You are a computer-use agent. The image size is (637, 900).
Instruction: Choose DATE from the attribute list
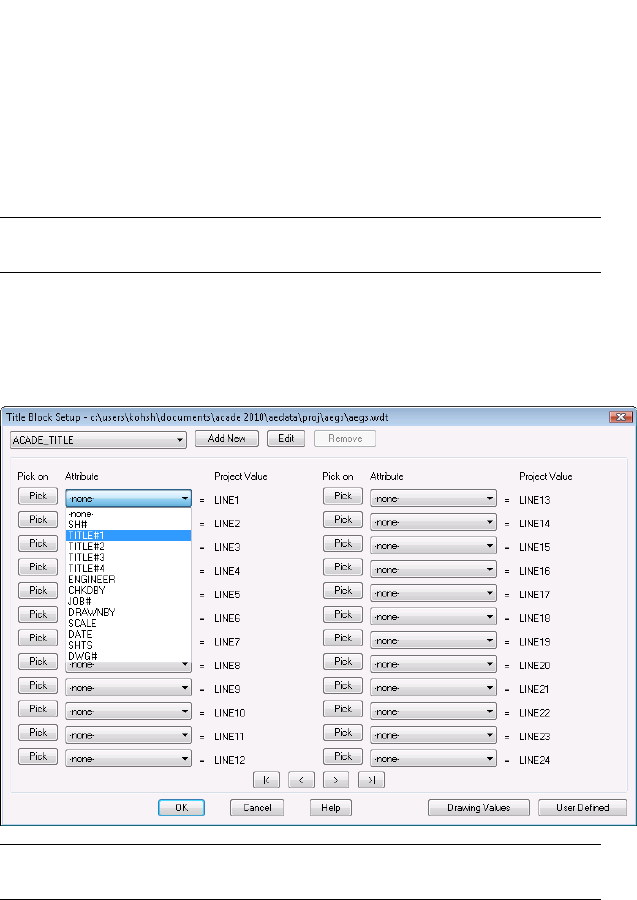(x=129, y=634)
